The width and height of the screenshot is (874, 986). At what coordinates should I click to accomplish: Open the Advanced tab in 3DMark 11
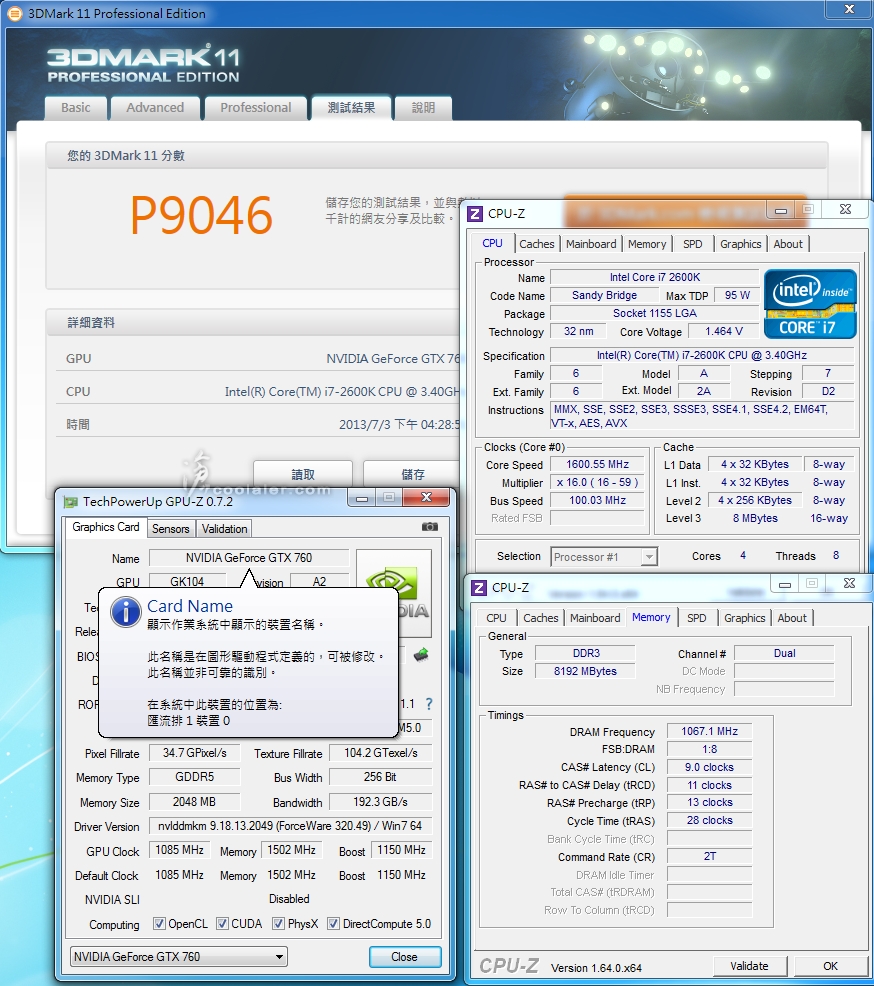point(155,108)
